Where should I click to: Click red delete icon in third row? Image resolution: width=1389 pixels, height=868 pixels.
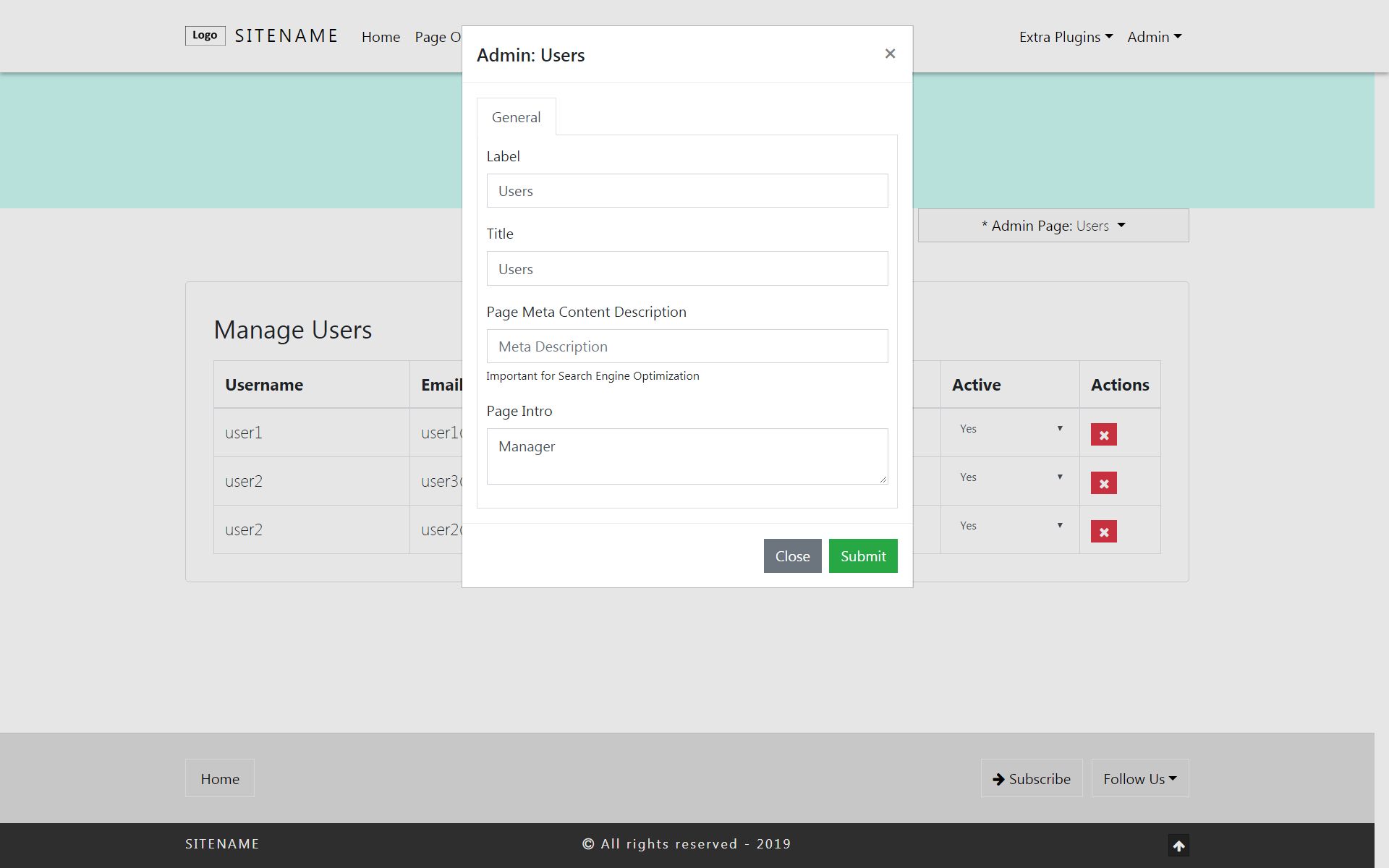click(1103, 532)
